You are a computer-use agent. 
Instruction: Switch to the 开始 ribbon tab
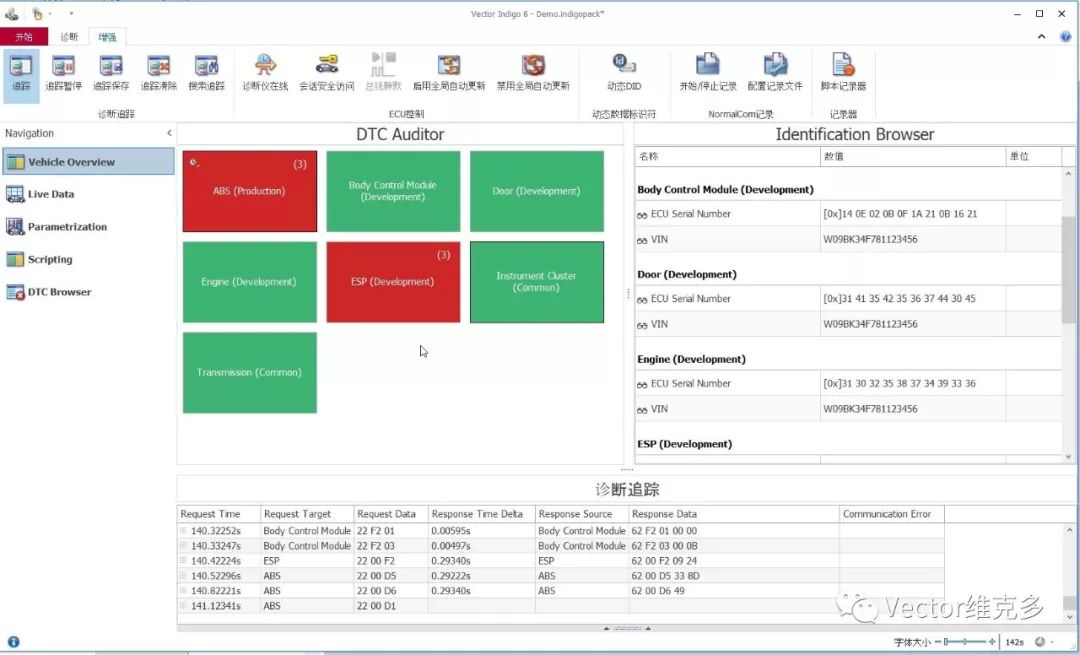24,37
